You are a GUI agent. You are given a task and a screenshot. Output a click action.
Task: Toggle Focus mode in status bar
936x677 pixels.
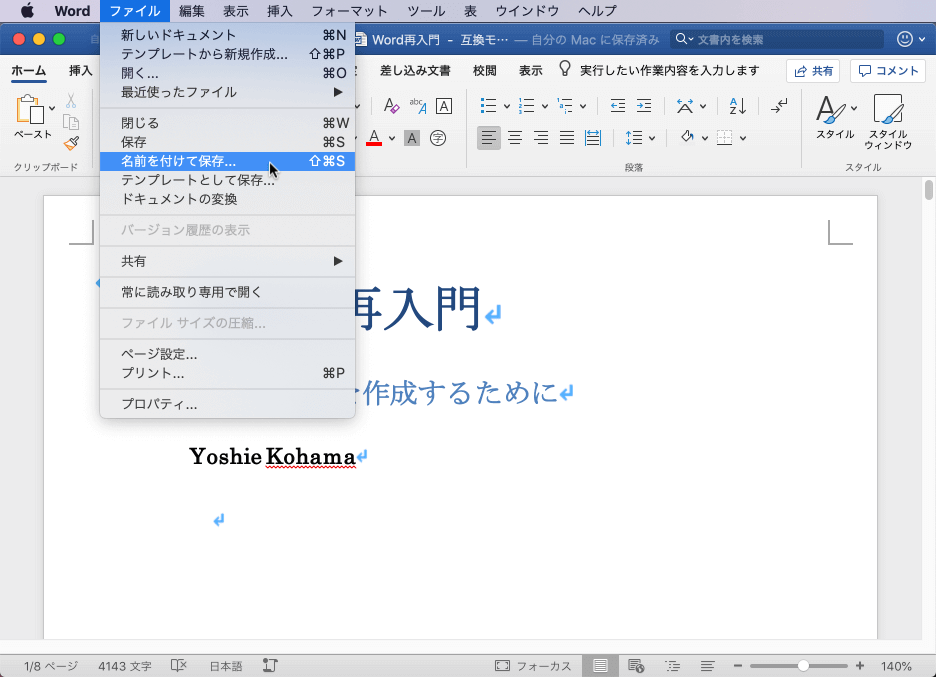click(x=534, y=666)
